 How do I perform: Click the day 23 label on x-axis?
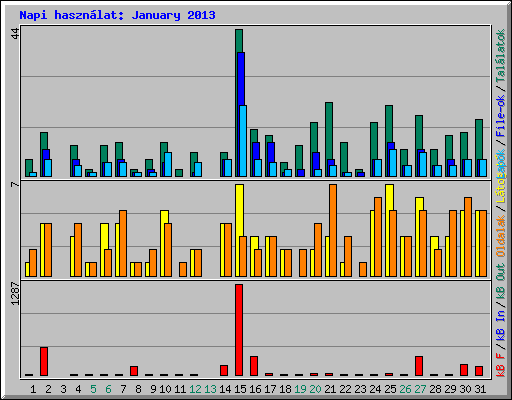pyautogui.click(x=360, y=389)
